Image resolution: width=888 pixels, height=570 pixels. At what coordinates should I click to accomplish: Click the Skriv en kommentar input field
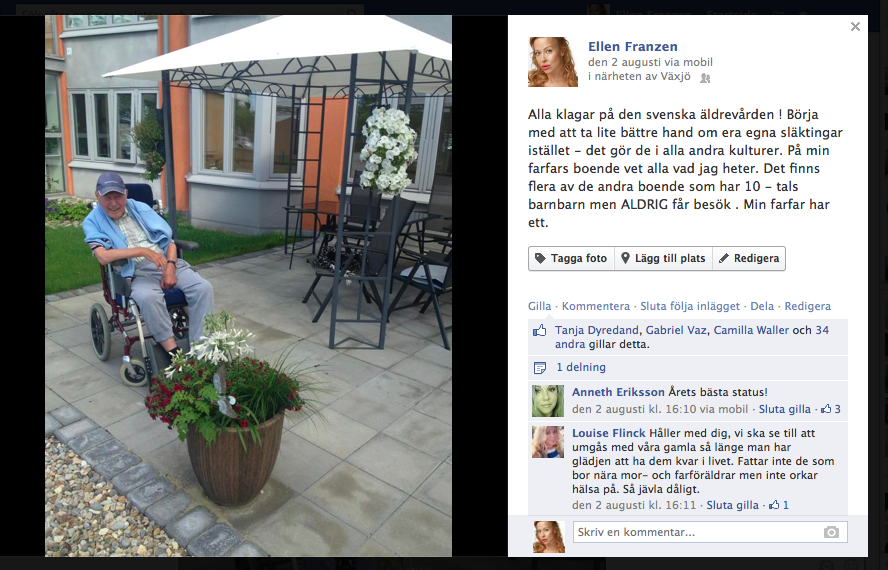pos(710,532)
